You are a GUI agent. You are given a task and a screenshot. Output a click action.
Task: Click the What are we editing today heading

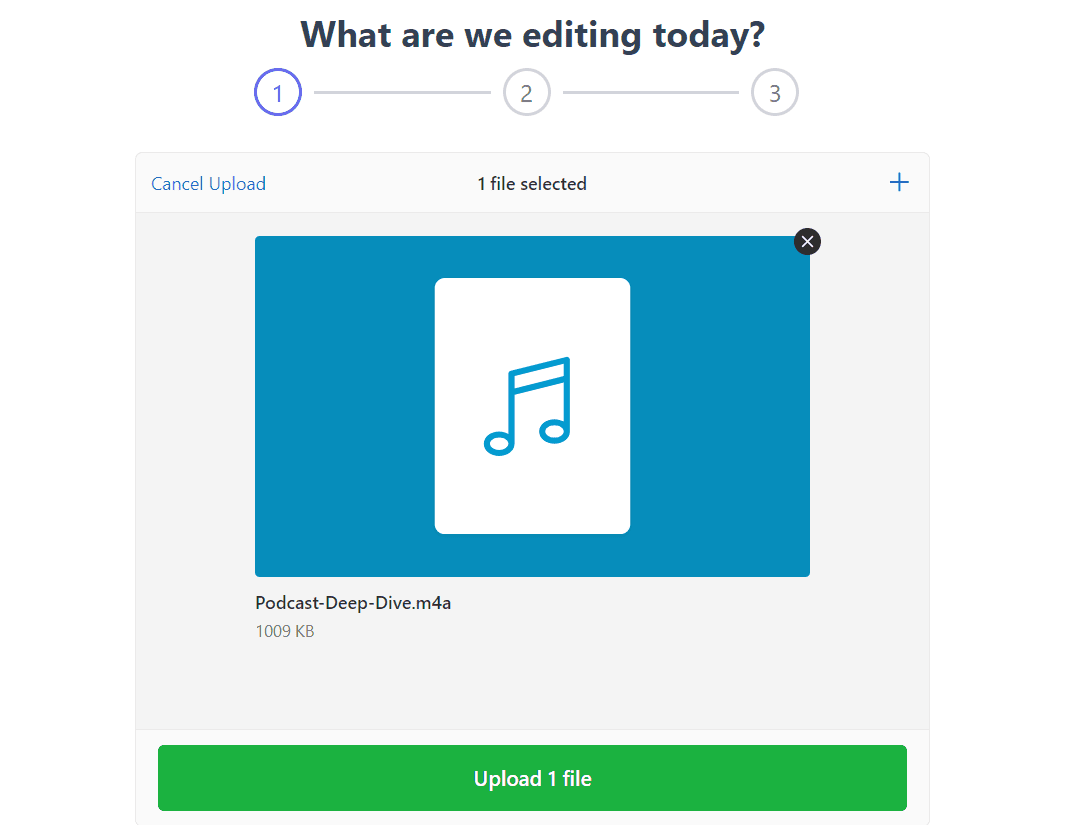pyautogui.click(x=532, y=35)
